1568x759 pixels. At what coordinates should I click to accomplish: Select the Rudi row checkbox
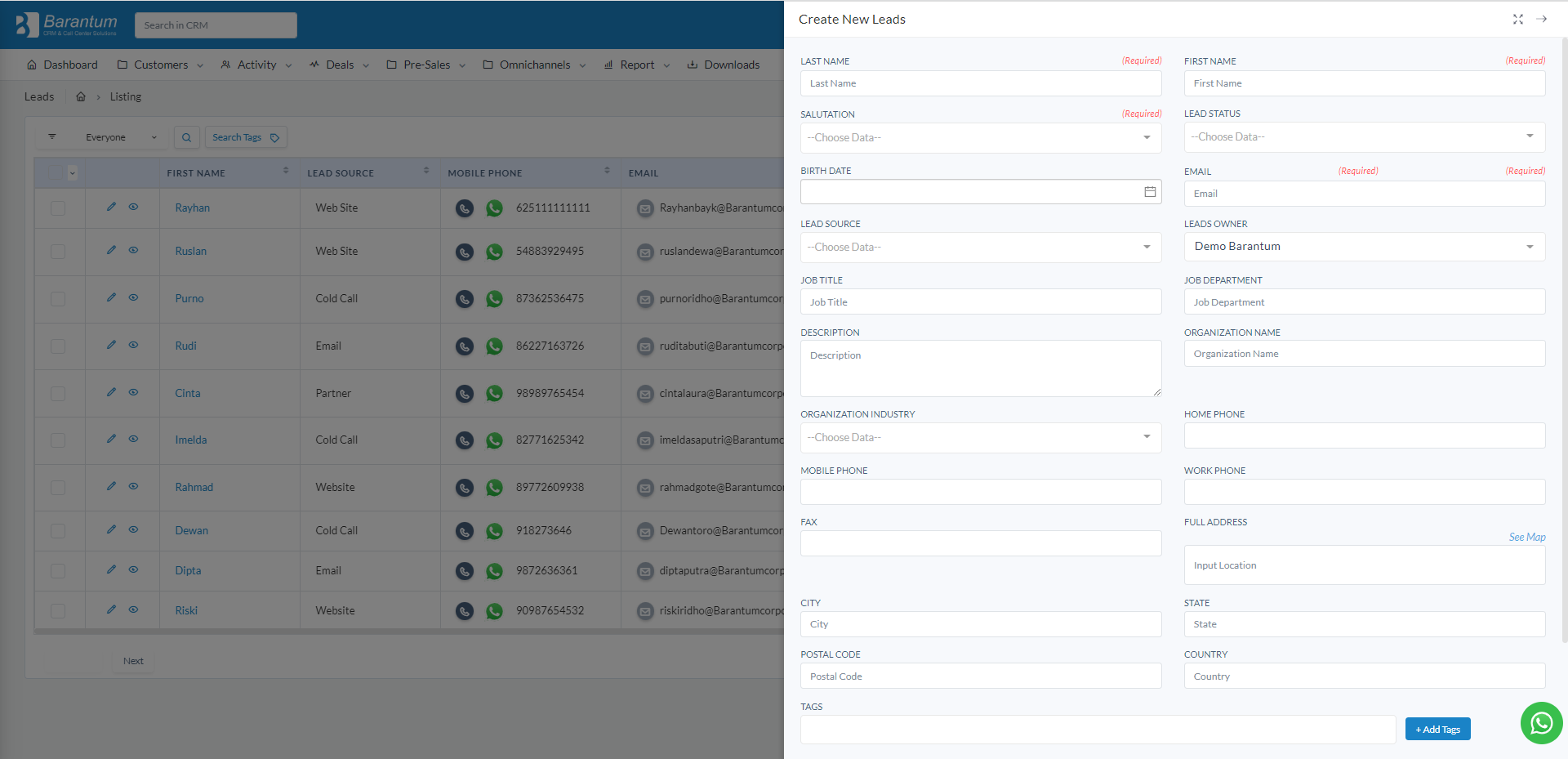[58, 346]
